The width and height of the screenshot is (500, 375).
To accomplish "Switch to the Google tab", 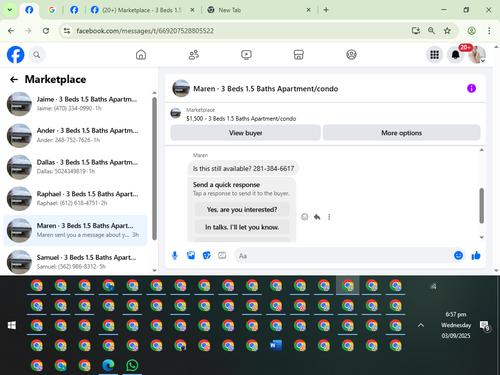I will (x=52, y=10).
